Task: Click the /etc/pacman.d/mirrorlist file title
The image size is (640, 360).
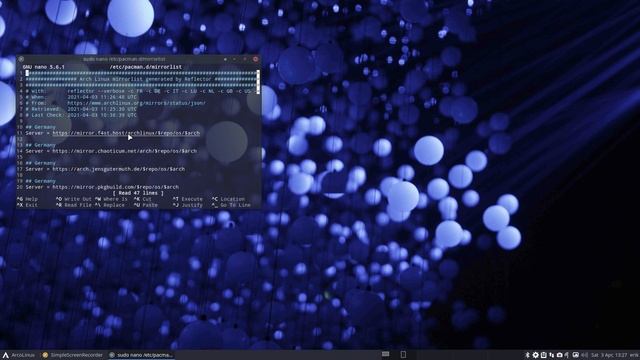Action: 146,67
